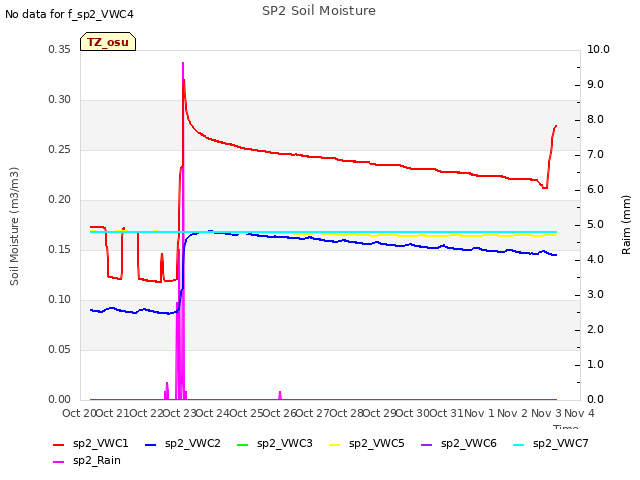The width and height of the screenshot is (640, 480).
Task: Click purple sp2_VWC6 legend color marker
Action: pyautogui.click(x=427, y=444)
